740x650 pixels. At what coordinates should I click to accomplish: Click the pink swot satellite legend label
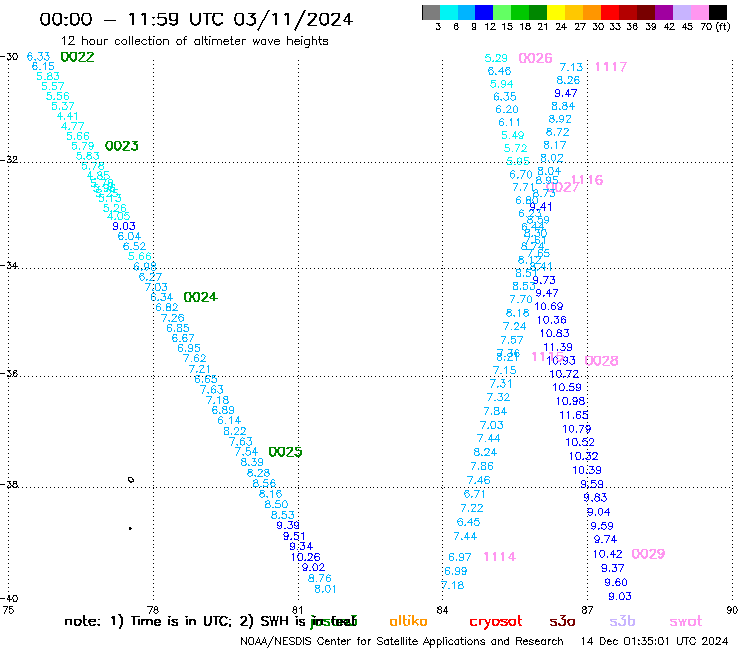(x=686, y=622)
